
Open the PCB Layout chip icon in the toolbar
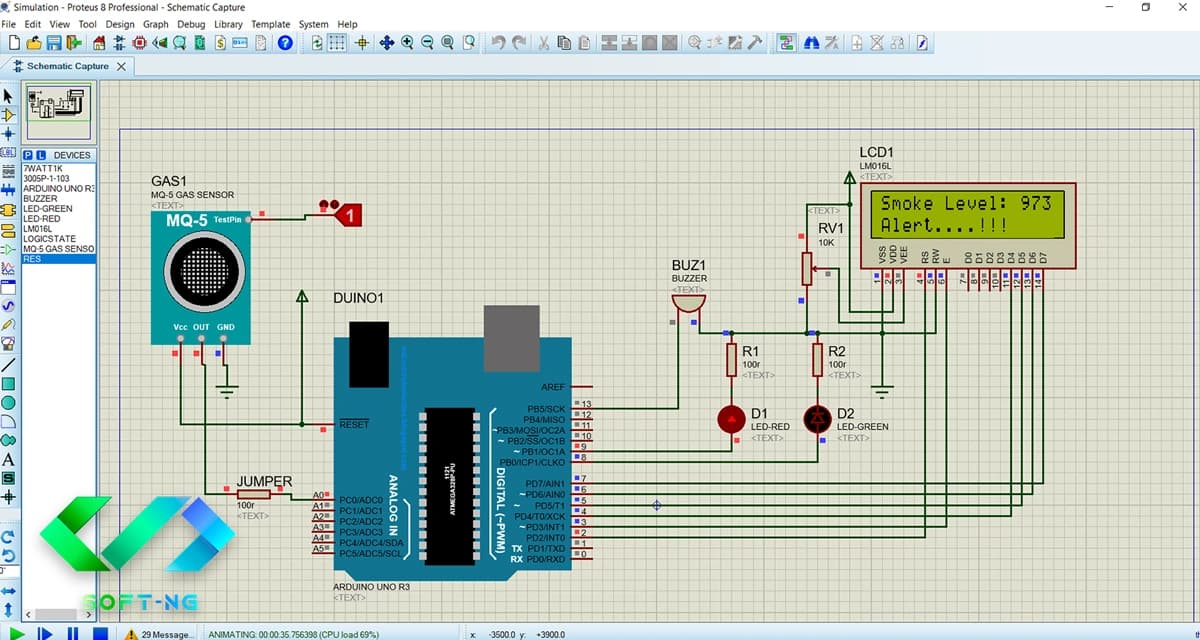pyautogui.click(x=139, y=43)
